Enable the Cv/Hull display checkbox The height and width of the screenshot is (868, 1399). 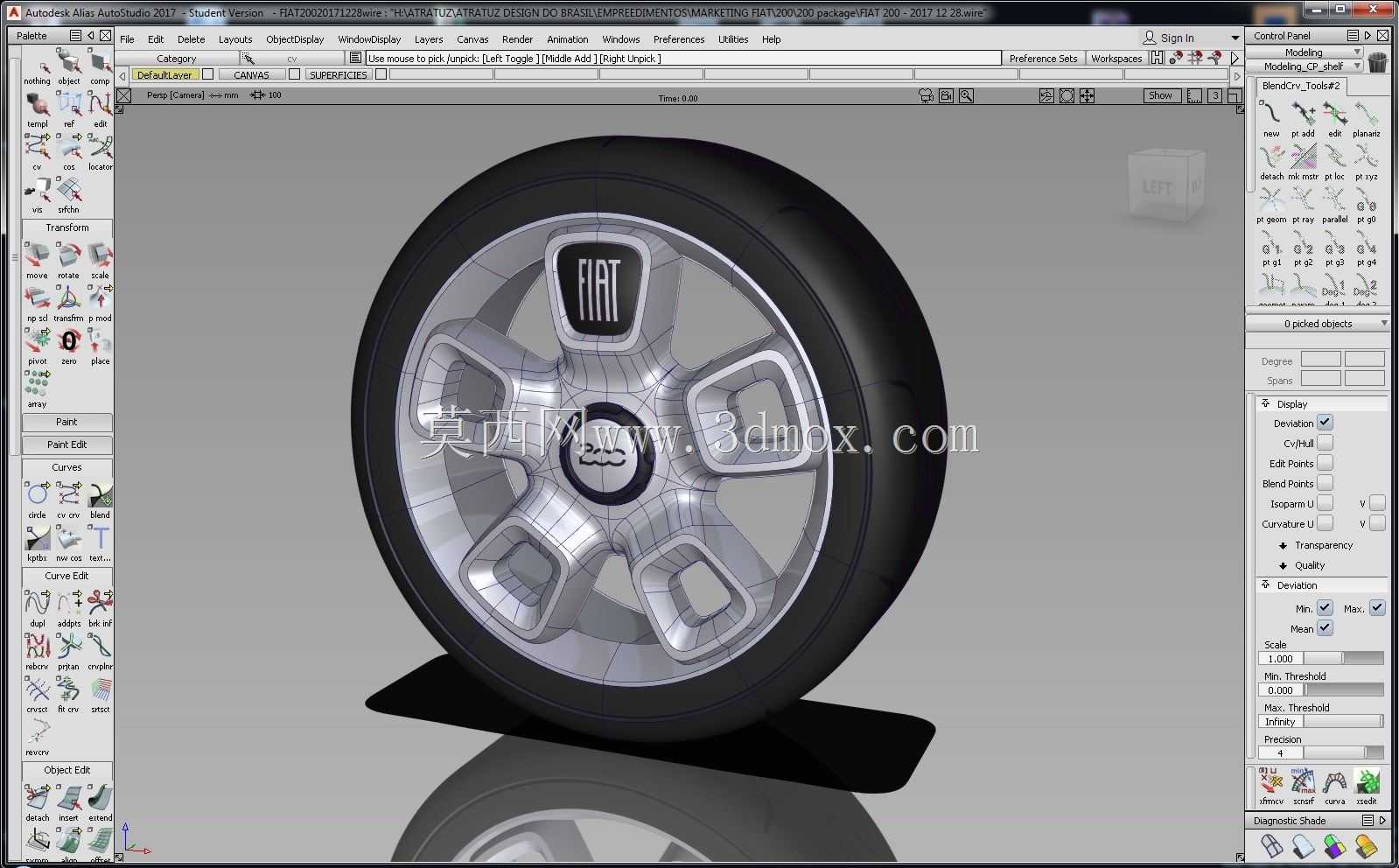click(x=1326, y=443)
